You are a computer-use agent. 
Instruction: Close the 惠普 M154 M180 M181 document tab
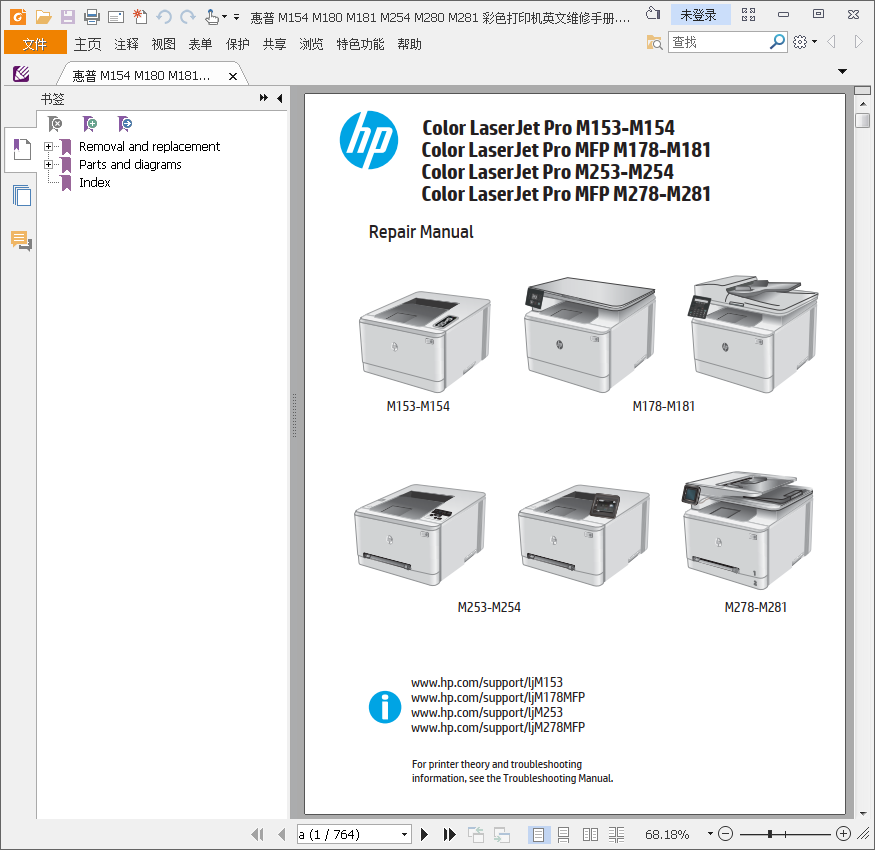coord(233,76)
